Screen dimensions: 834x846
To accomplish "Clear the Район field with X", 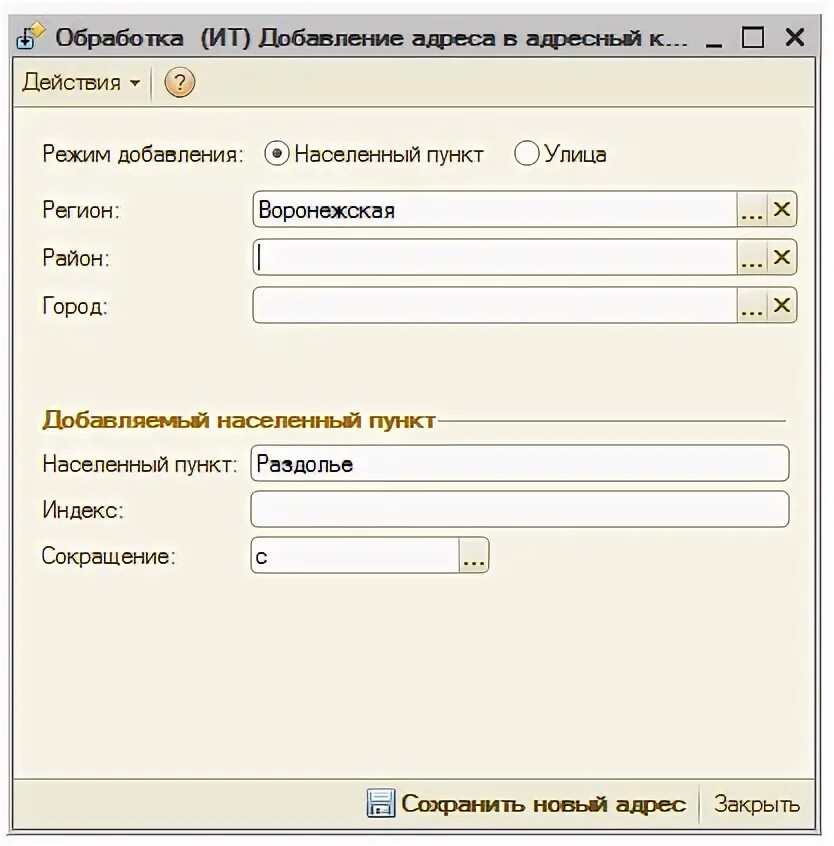I will [x=782, y=257].
